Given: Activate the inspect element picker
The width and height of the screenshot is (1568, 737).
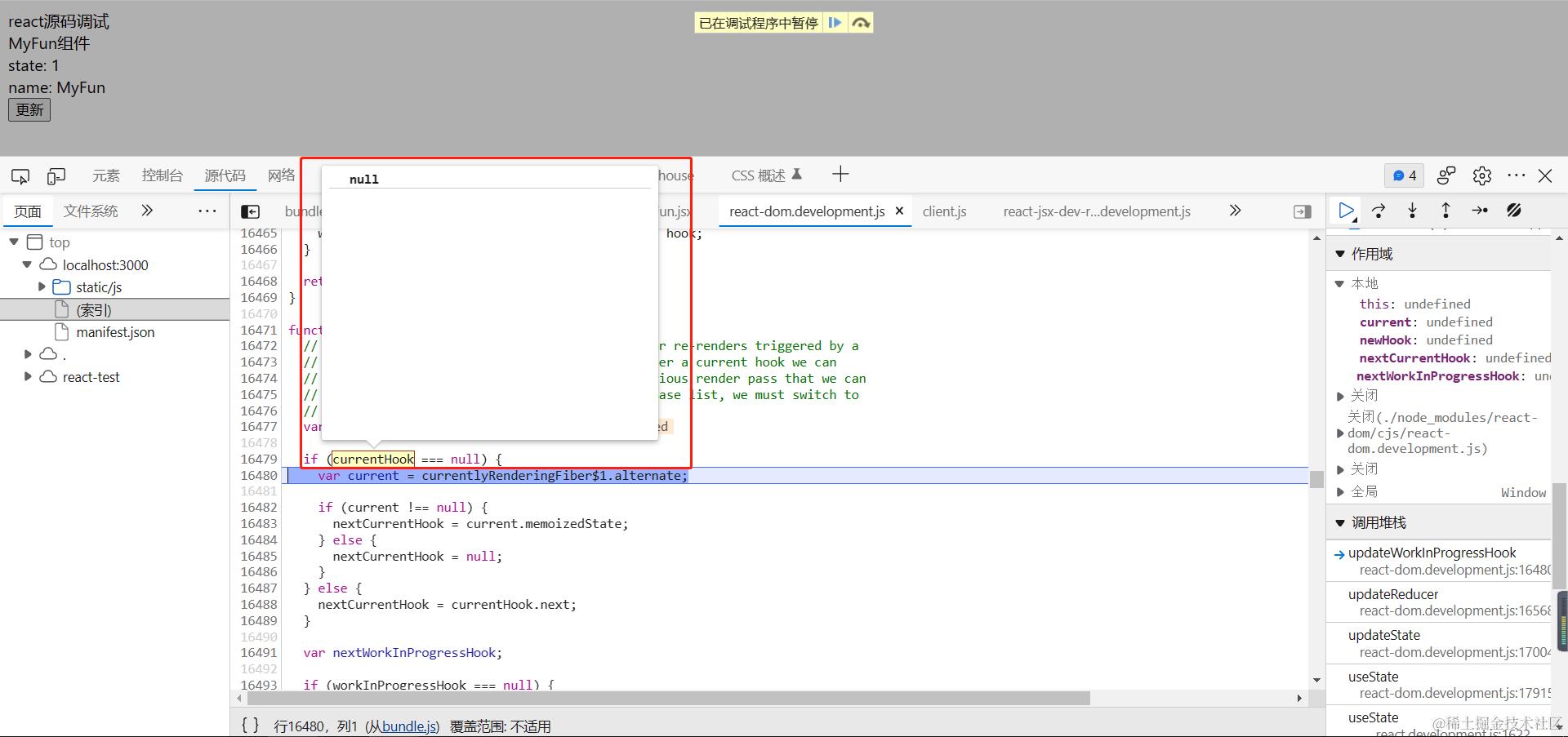Looking at the screenshot, I should (20, 175).
